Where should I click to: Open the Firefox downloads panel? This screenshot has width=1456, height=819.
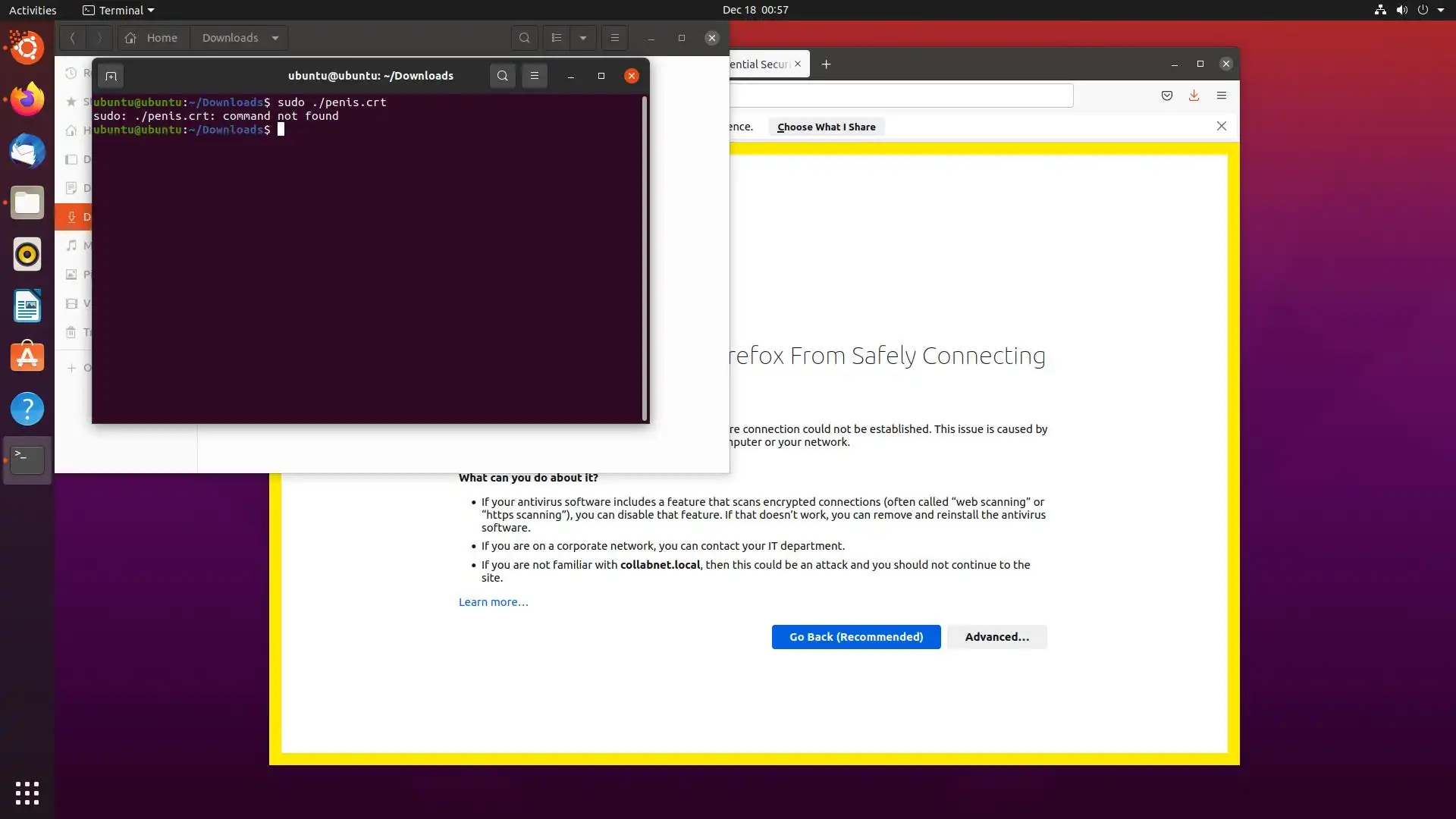(1194, 96)
